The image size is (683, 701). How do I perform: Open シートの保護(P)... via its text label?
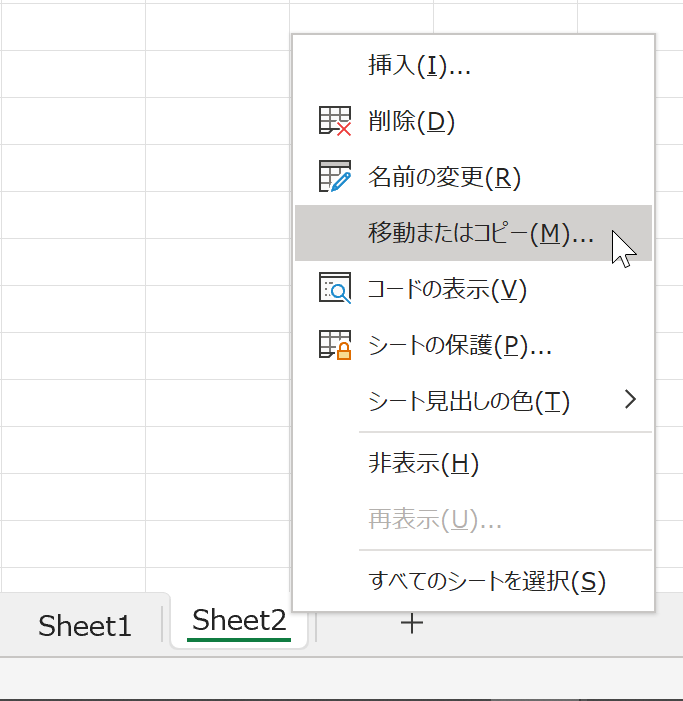click(x=460, y=345)
